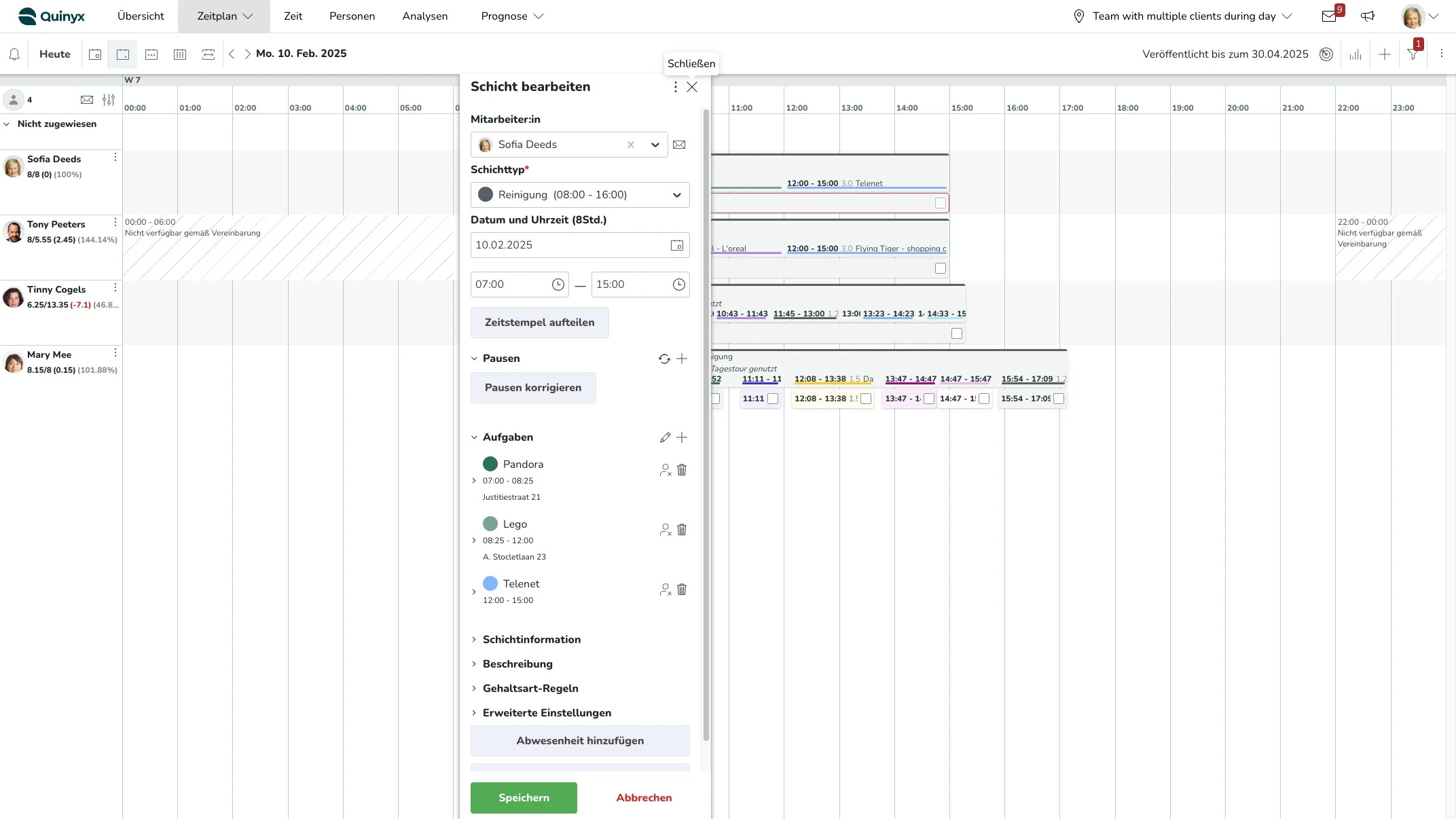Click the megaphone announcements icon

tap(1368, 16)
